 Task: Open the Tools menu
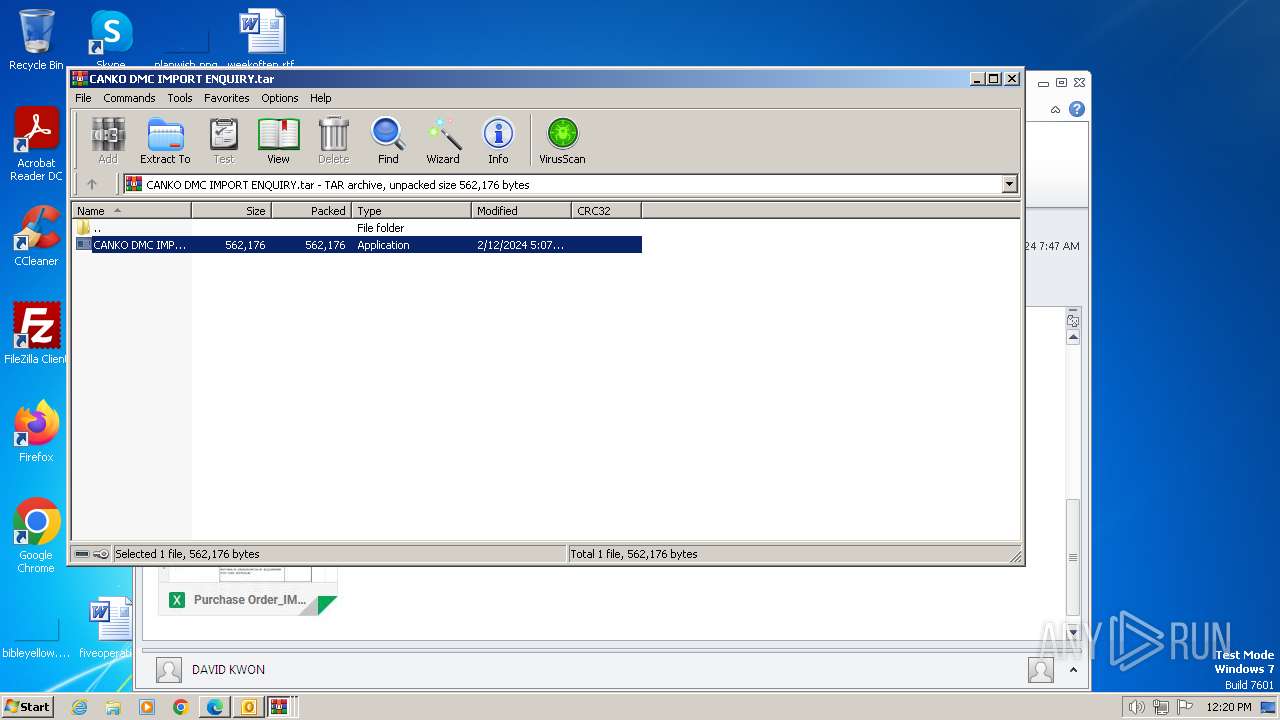[180, 98]
